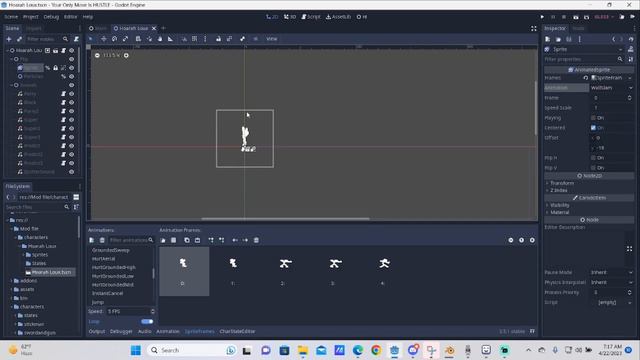Toggle distraction-free fullscreen mode
This screenshot has width=640, height=360.
coord(533,28)
